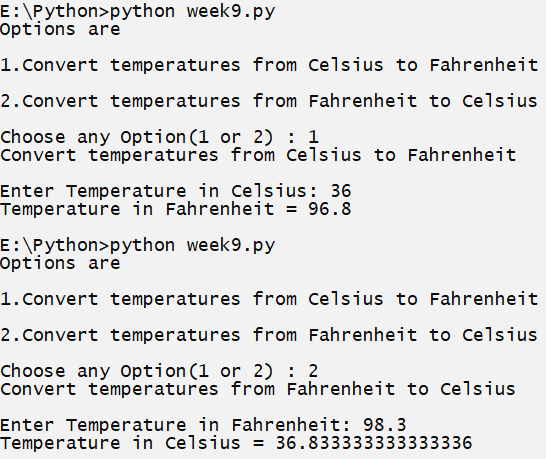
Task: Click the entered option value '1'
Action: 313,137
